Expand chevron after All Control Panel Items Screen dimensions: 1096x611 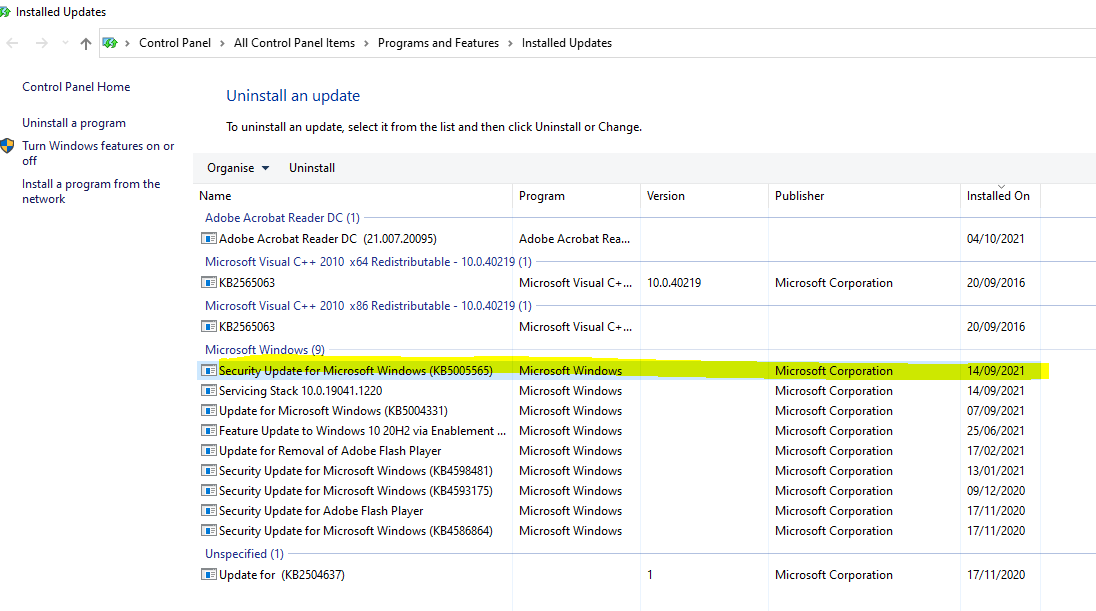366,43
